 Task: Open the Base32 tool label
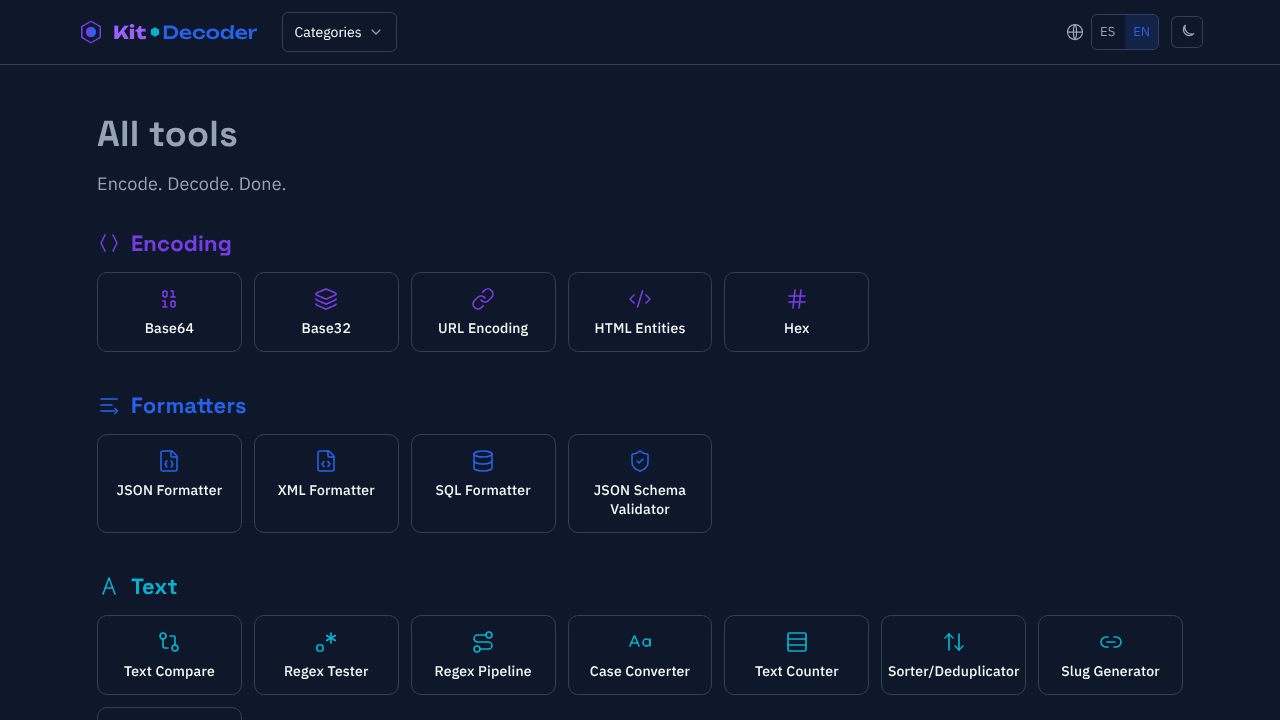tap(326, 328)
